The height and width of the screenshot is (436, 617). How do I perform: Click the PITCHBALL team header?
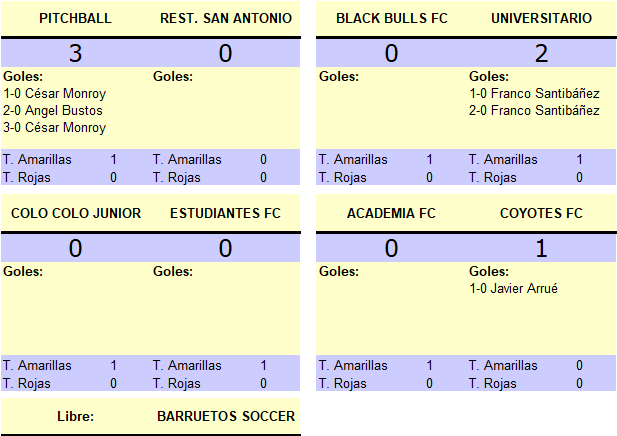coord(75,18)
